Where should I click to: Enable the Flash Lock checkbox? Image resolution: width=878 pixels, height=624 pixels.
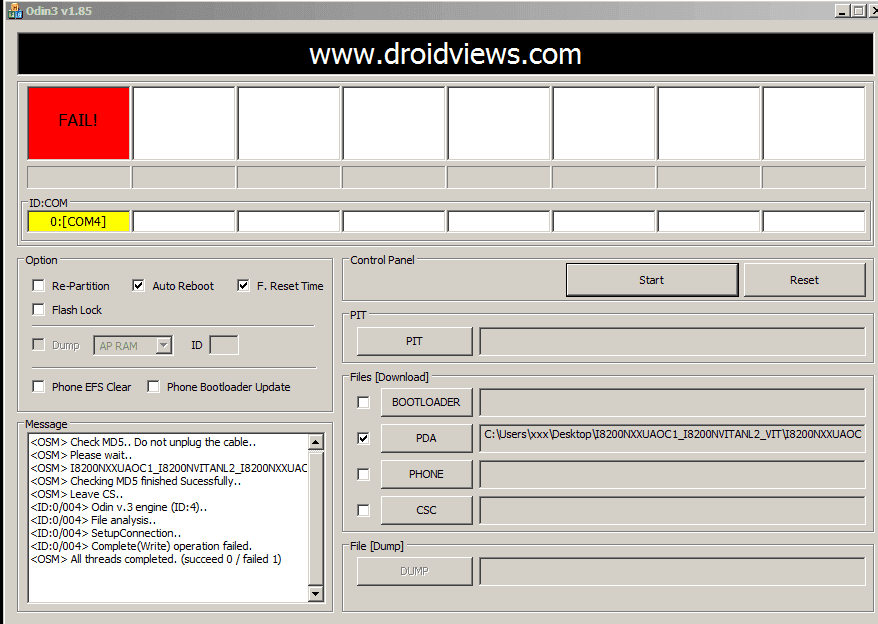38,310
